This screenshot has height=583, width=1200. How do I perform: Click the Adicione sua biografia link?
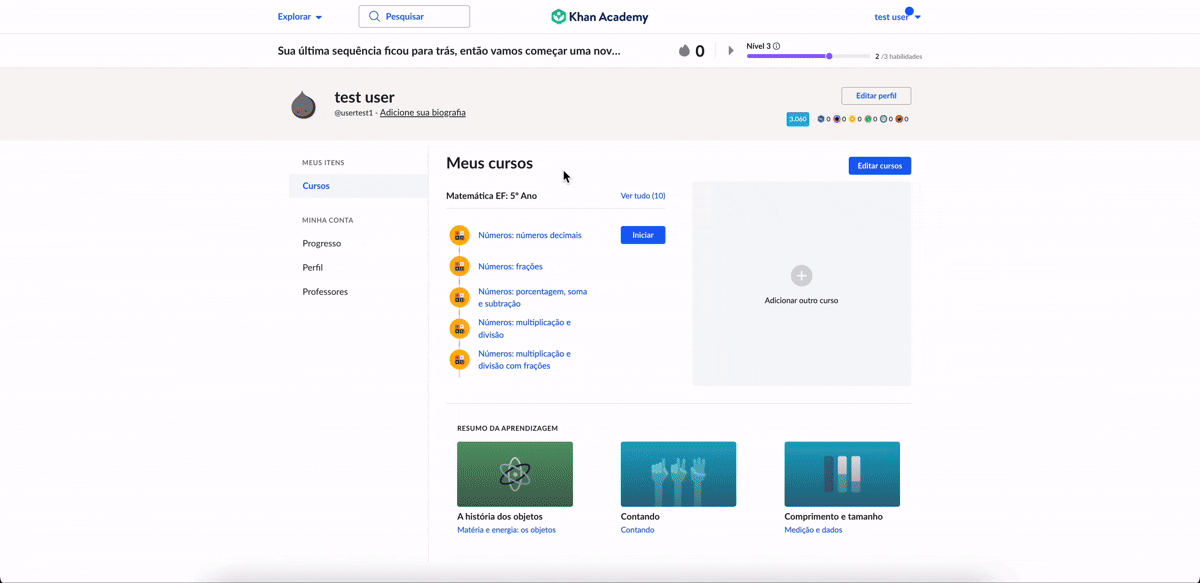[x=422, y=113]
